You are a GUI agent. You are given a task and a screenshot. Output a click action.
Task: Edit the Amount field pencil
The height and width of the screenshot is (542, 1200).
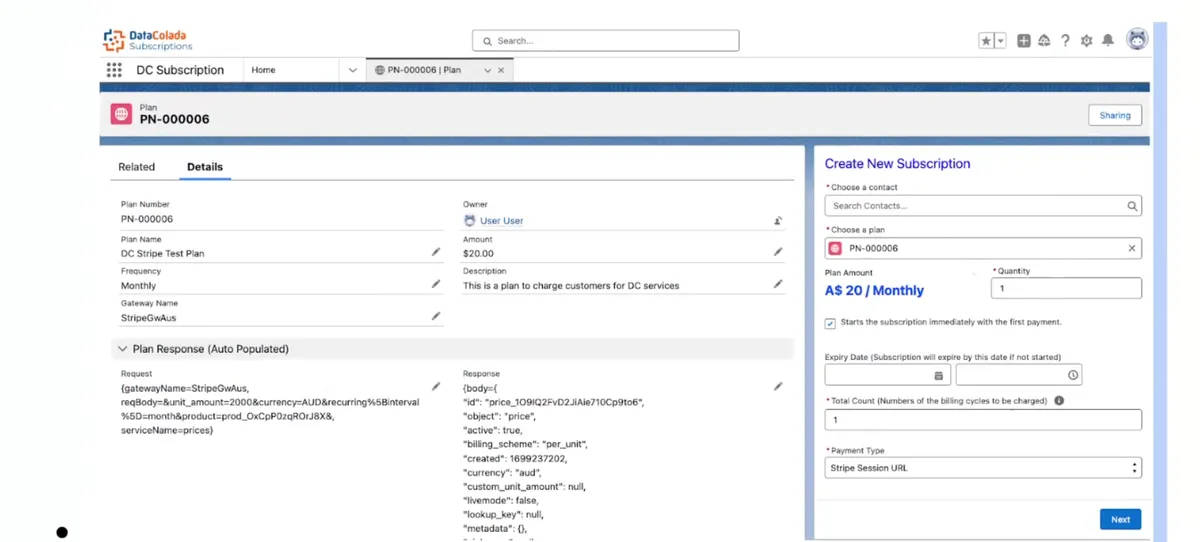click(778, 252)
